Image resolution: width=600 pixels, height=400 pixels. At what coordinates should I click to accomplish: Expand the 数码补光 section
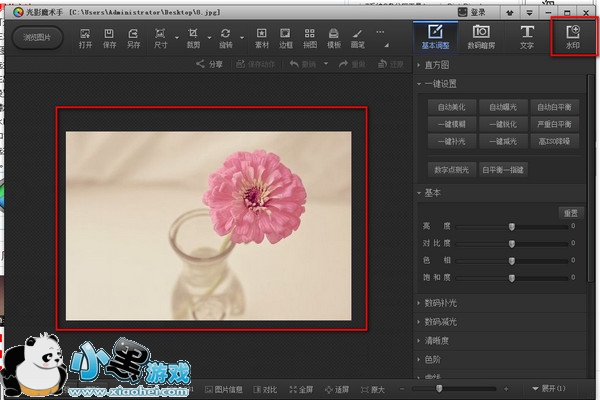coord(440,302)
